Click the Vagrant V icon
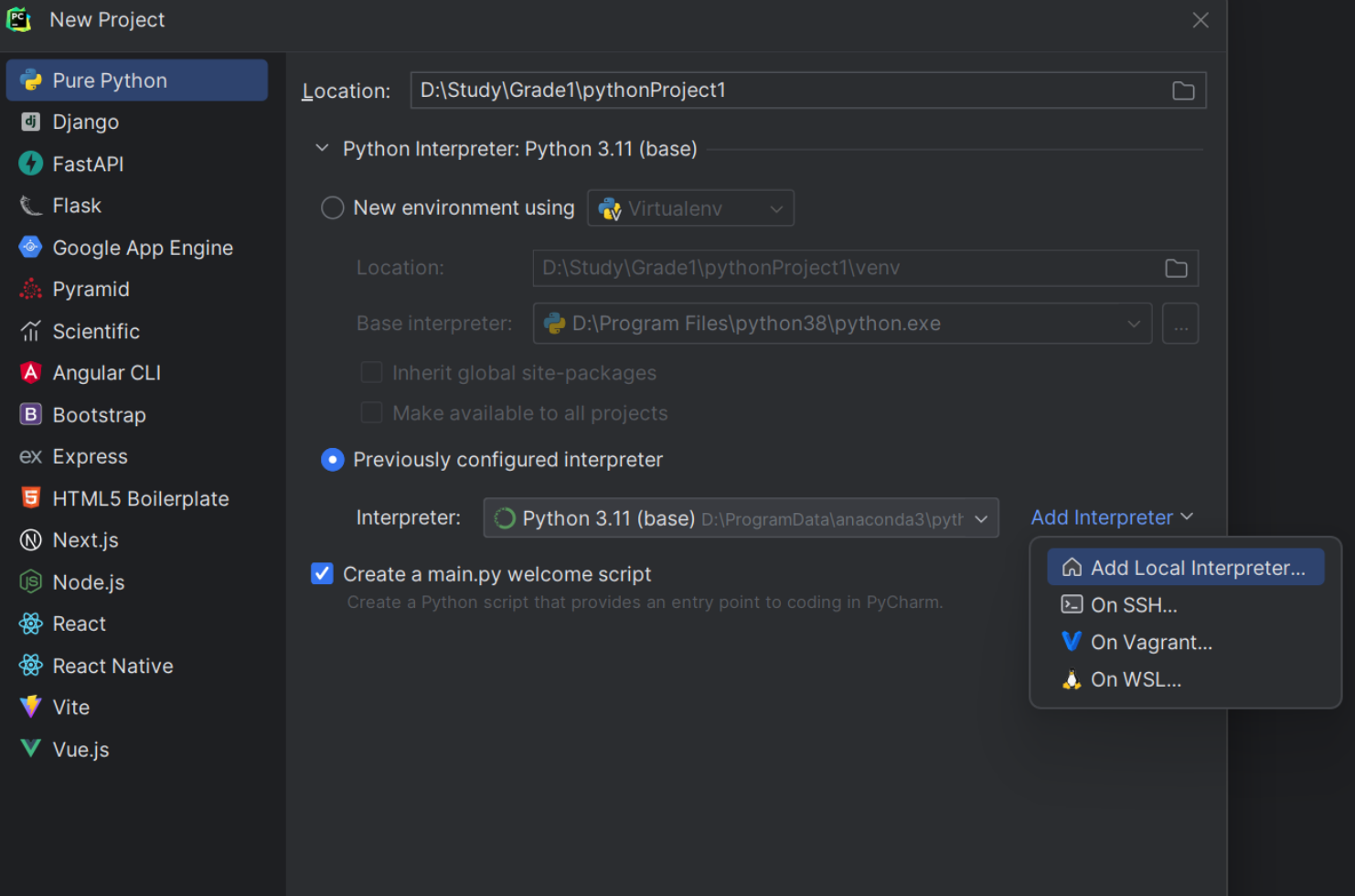Image resolution: width=1355 pixels, height=896 pixels. pos(1072,642)
